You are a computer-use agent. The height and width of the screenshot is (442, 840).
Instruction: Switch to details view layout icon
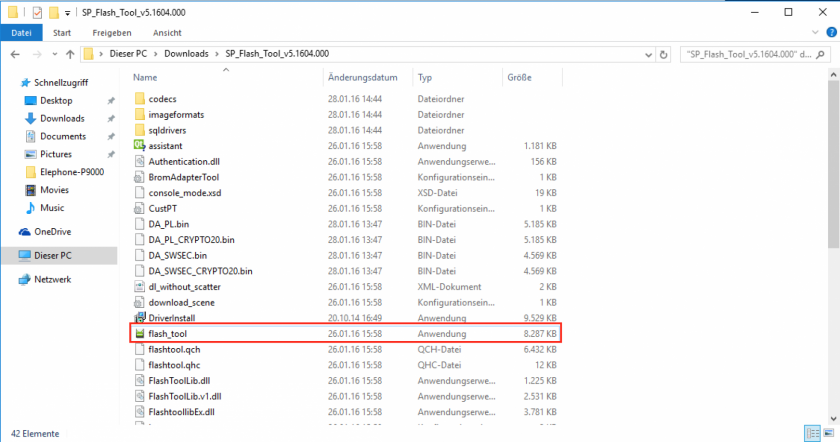812,433
